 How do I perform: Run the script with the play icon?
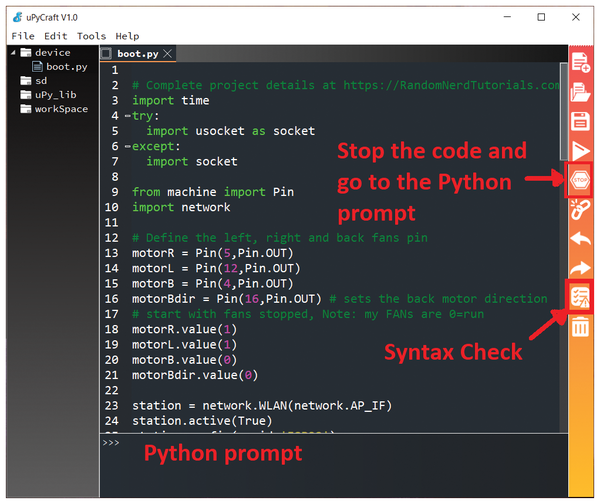pyautogui.click(x=580, y=151)
